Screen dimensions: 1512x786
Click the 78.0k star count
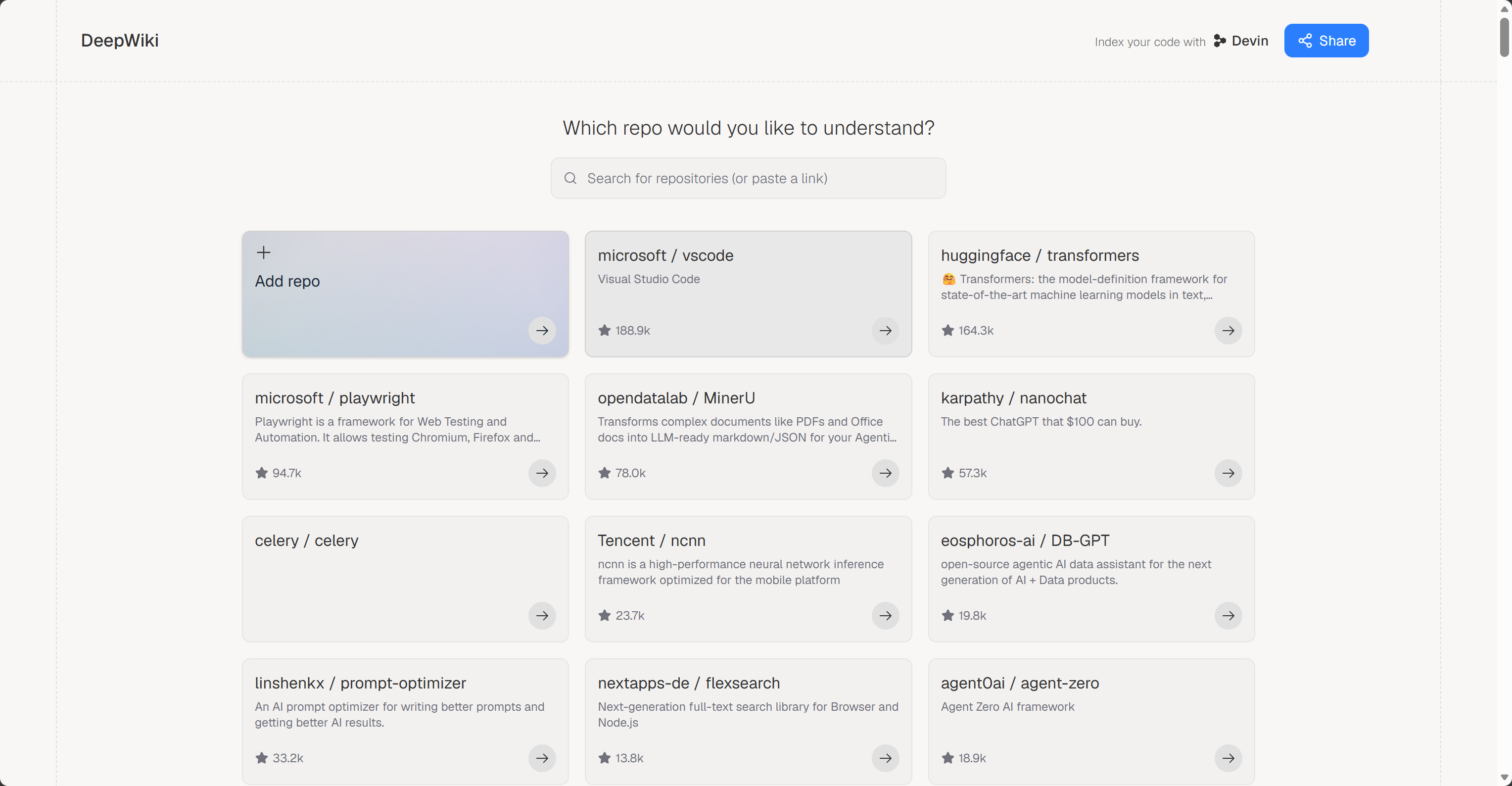(x=630, y=473)
